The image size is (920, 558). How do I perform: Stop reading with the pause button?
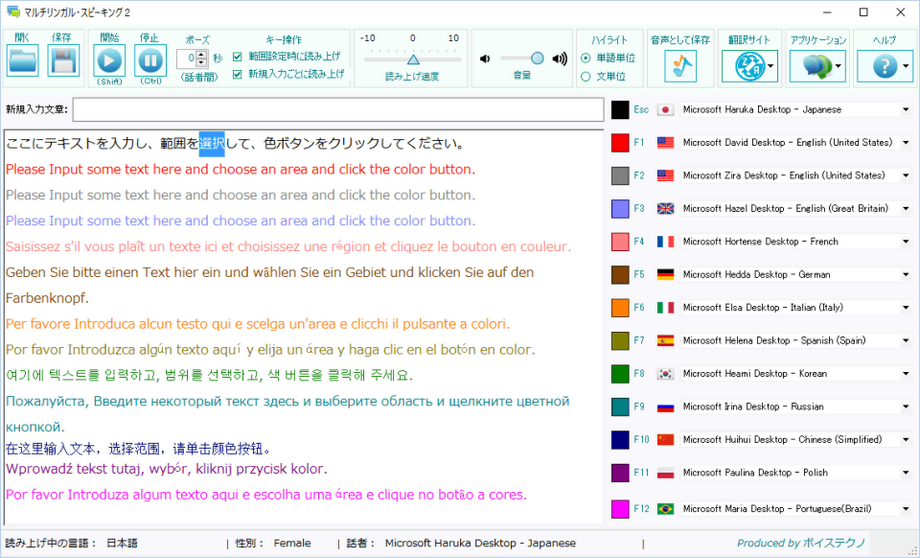point(150,60)
